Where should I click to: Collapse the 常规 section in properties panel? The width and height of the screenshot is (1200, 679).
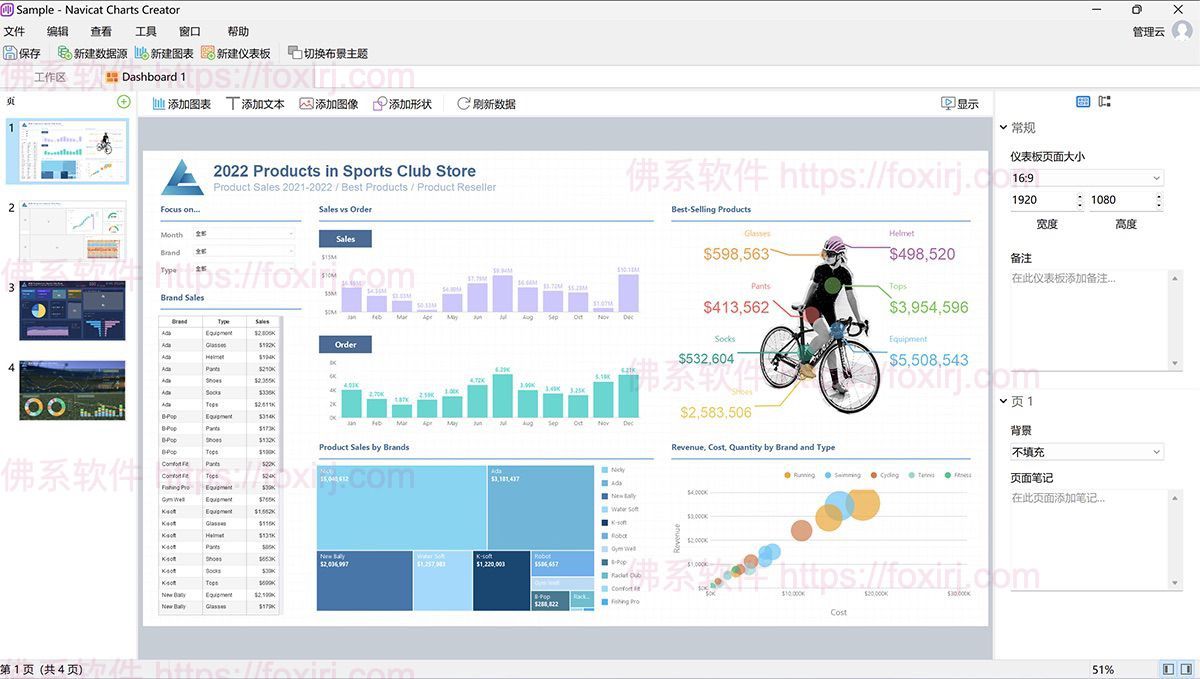tap(1003, 127)
